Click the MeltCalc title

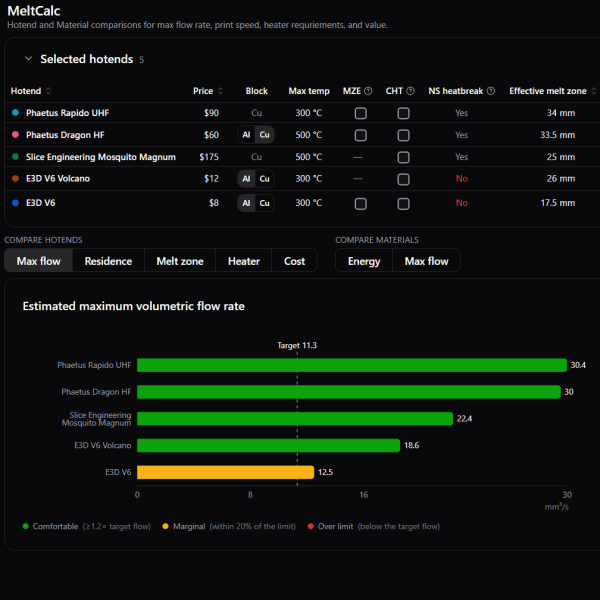click(34, 11)
